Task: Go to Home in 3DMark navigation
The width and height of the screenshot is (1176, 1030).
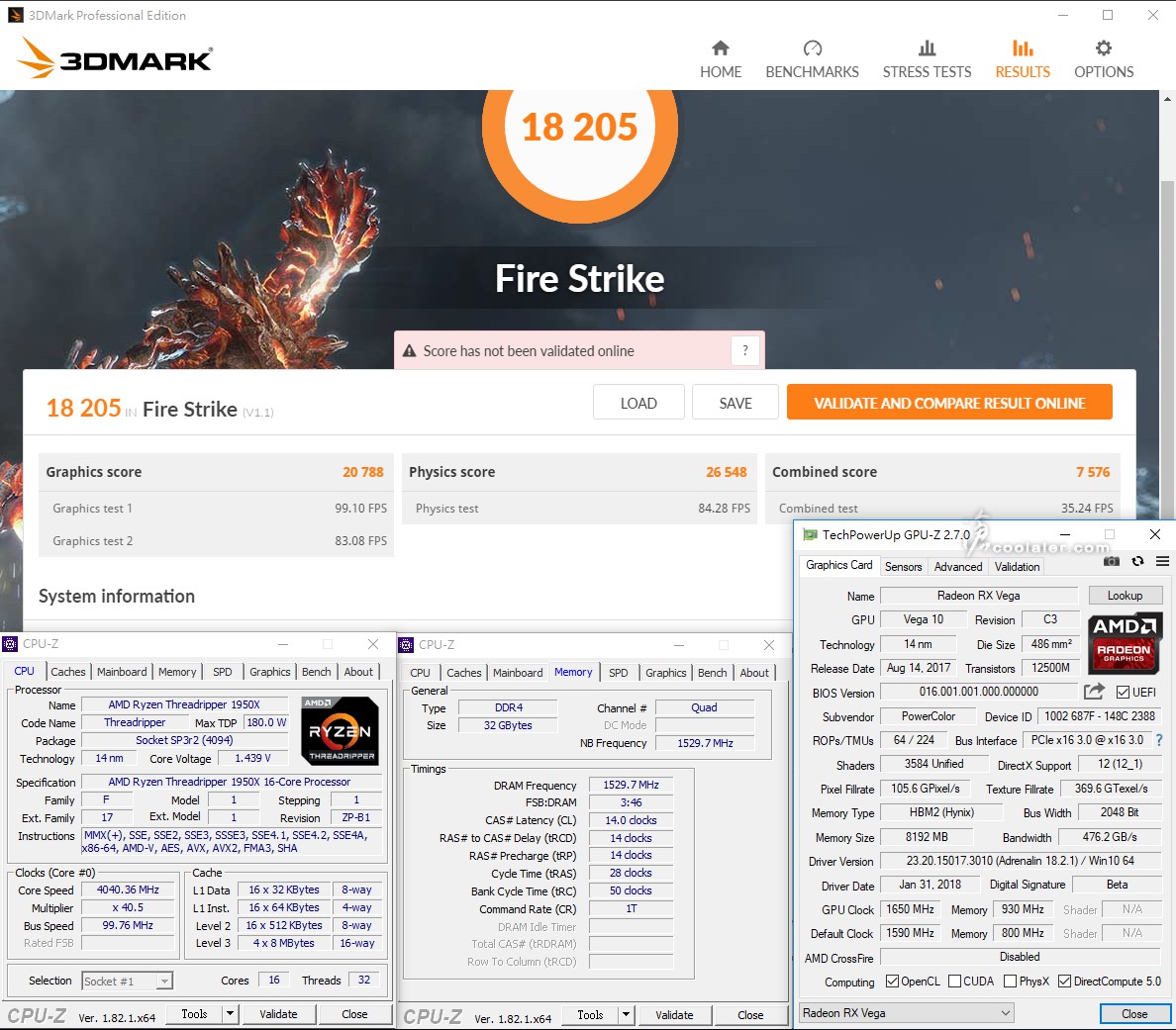Action: 720,59
